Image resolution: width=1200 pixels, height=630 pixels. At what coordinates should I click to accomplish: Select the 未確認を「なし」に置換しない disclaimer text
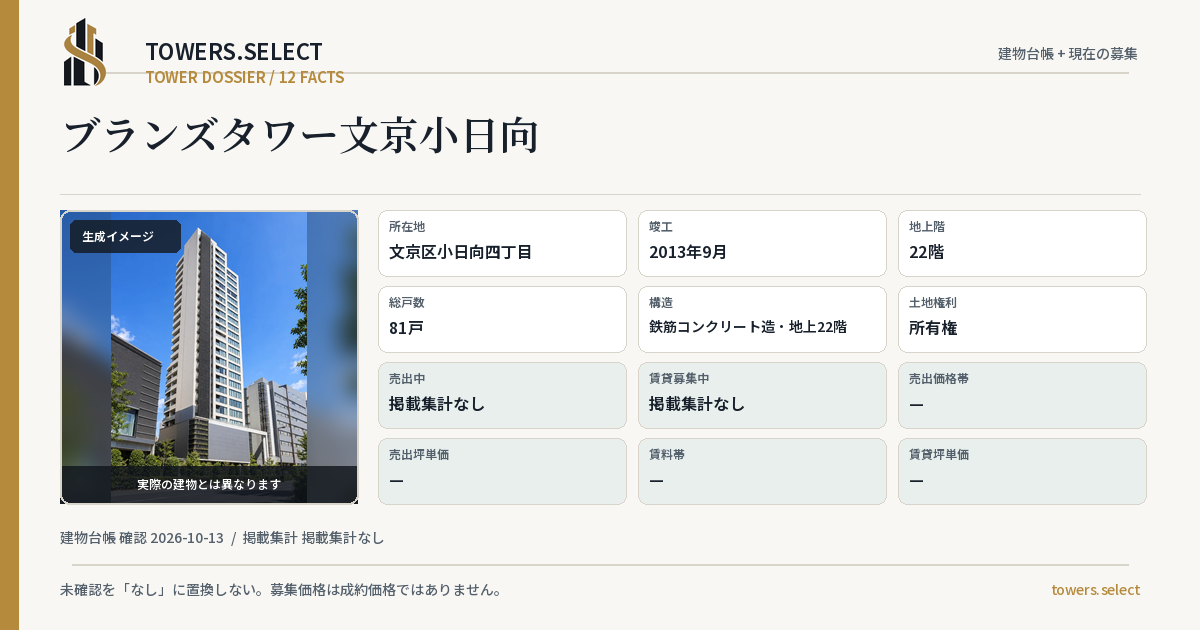coord(281,590)
